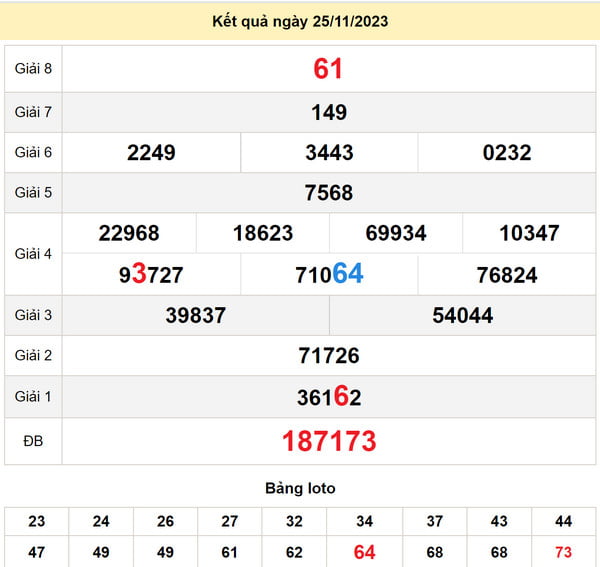Select Giải 4 number 76824
This screenshot has width=600, height=567.
coord(507,275)
